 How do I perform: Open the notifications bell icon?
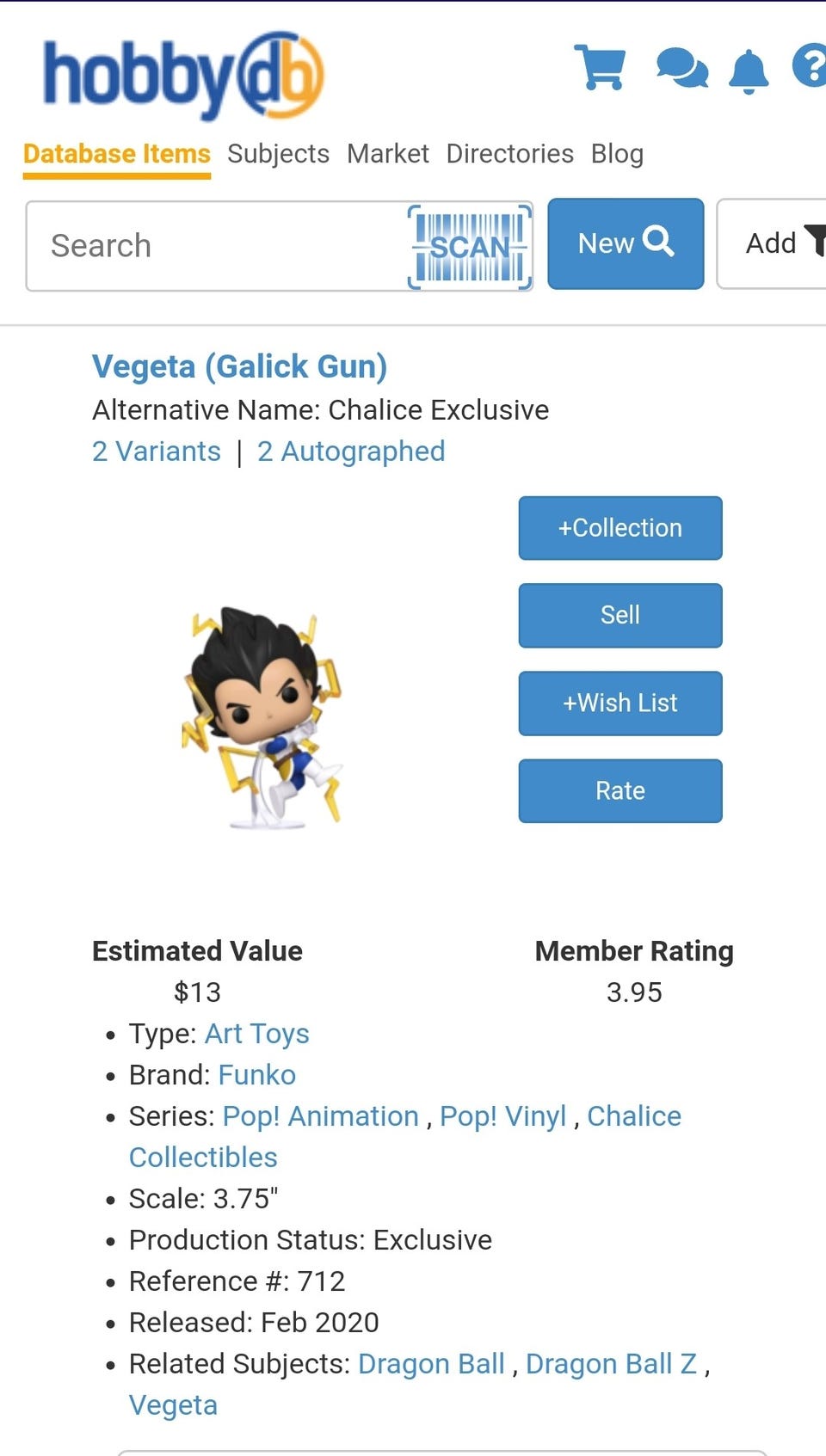point(749,71)
